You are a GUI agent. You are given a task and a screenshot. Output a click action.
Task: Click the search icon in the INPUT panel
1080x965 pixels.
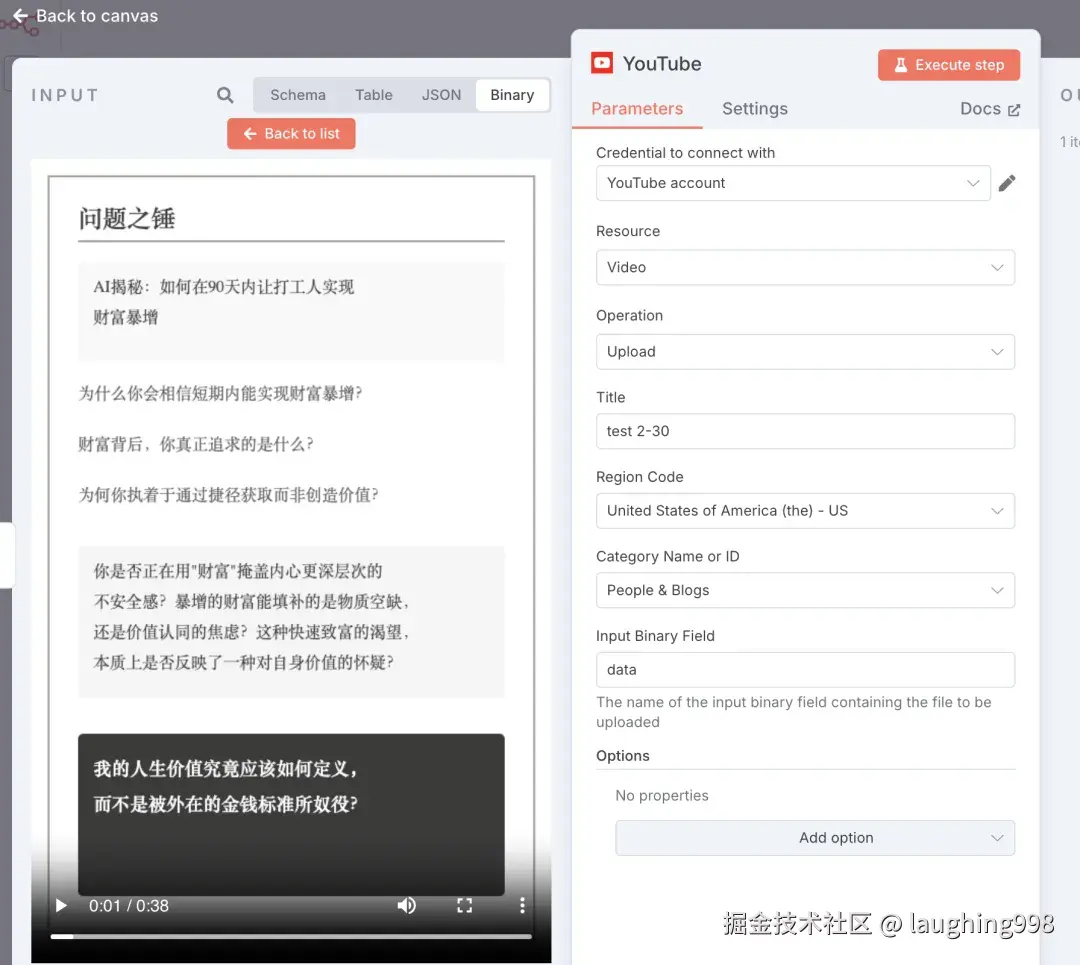pyautogui.click(x=224, y=94)
